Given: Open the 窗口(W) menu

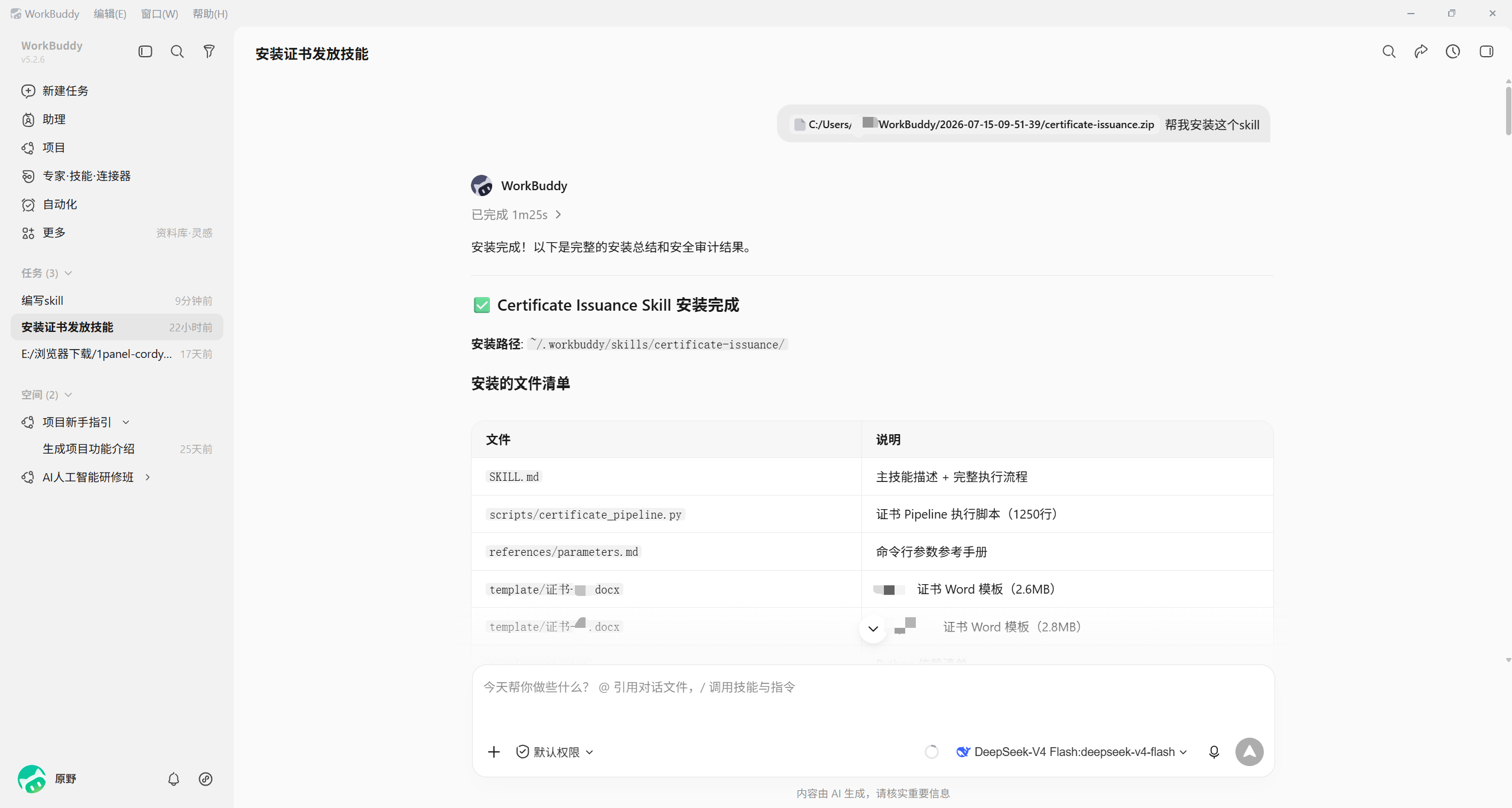Looking at the screenshot, I should click(x=160, y=14).
